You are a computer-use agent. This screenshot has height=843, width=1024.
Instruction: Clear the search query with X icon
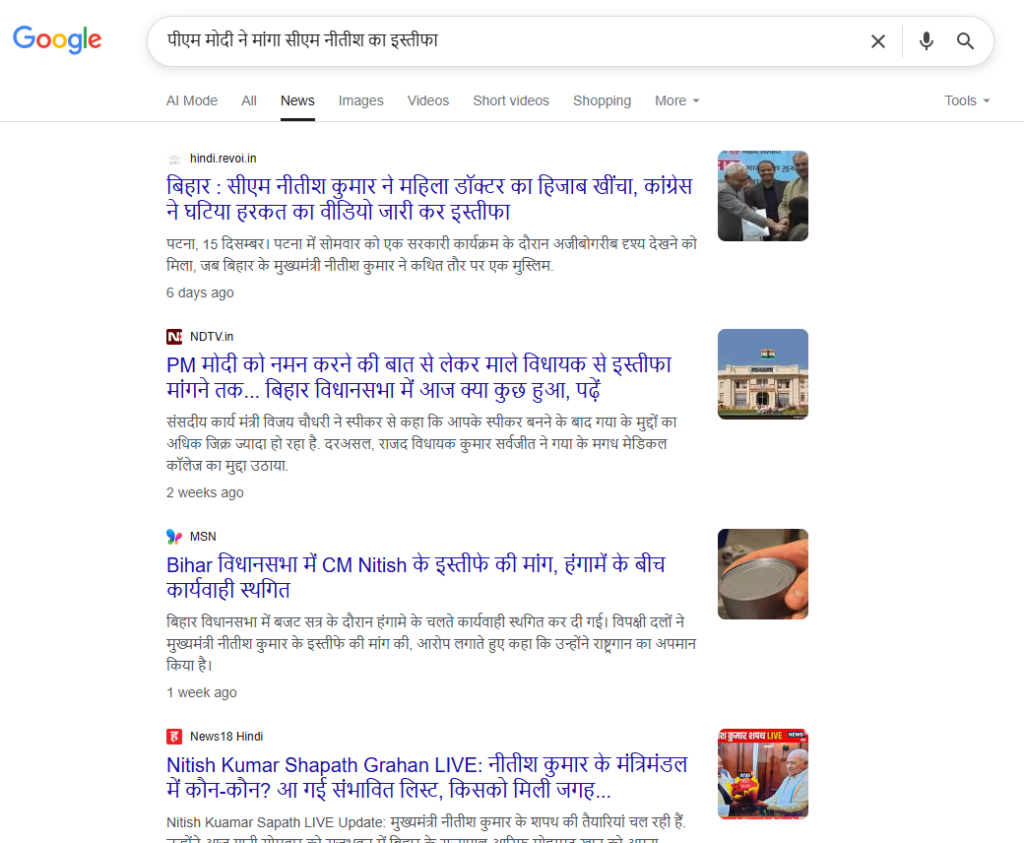tap(877, 41)
